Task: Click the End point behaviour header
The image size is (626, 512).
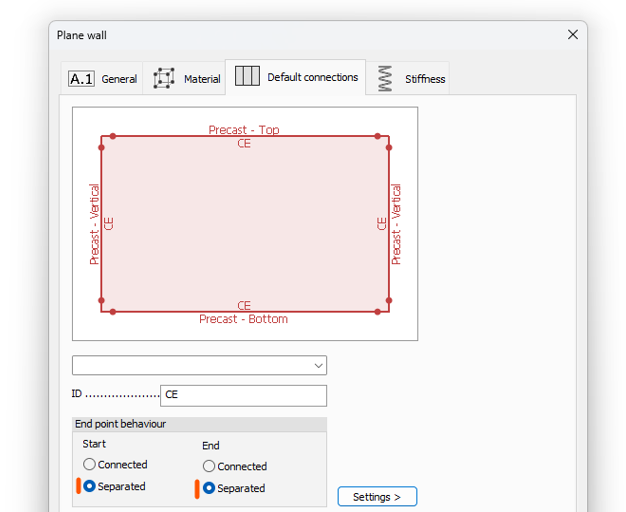Action: point(199,424)
